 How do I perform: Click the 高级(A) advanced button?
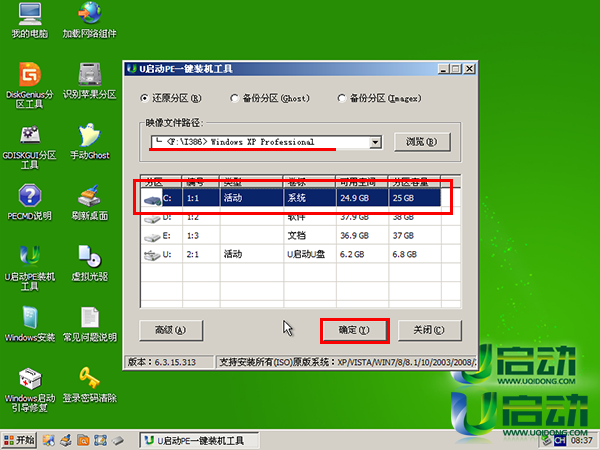point(171,330)
